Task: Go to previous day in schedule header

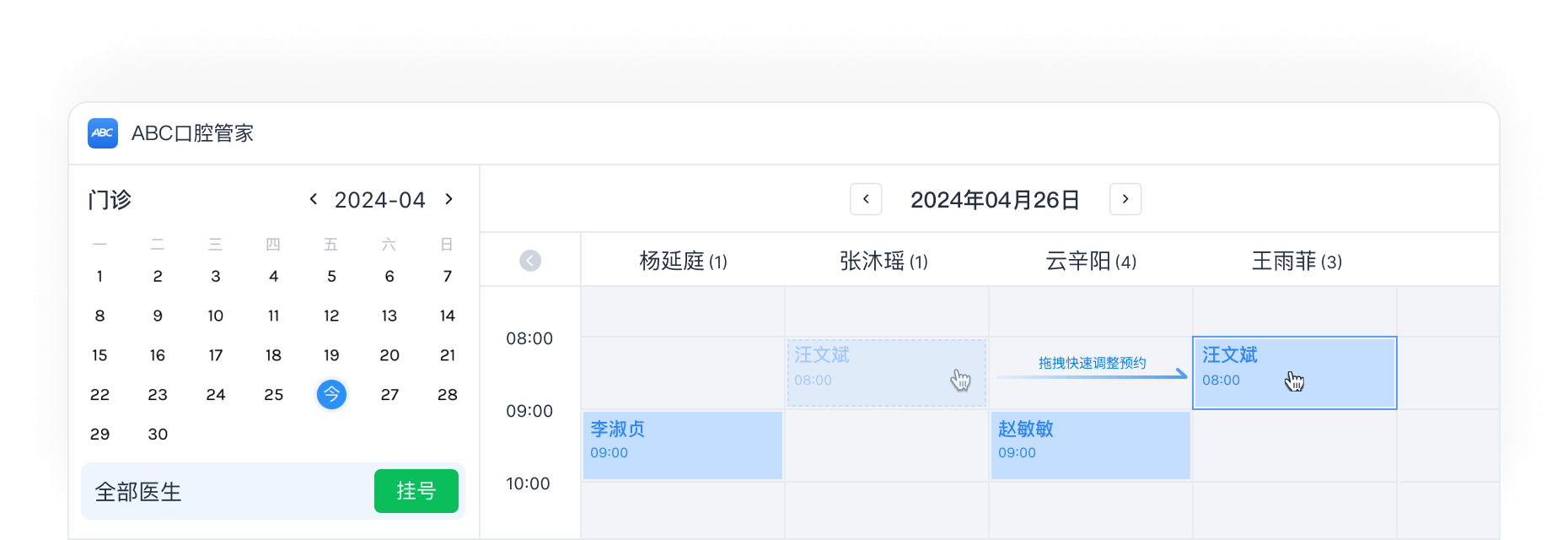Action: [x=866, y=199]
